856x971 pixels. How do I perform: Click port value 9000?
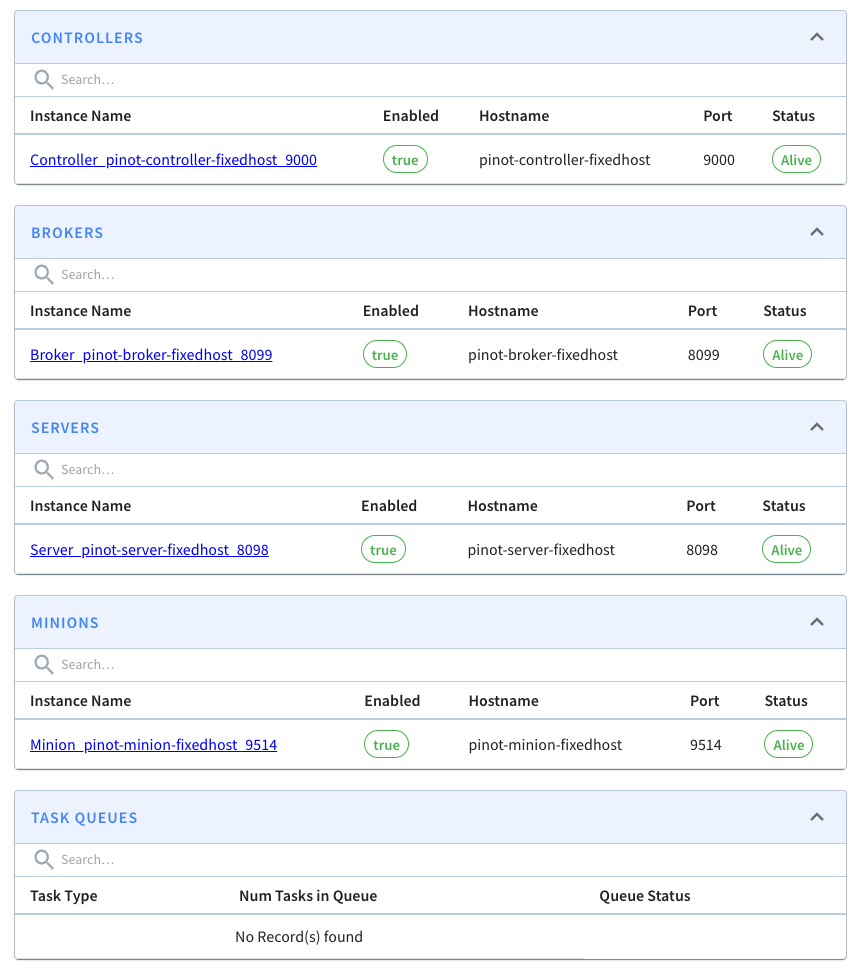pos(718,160)
